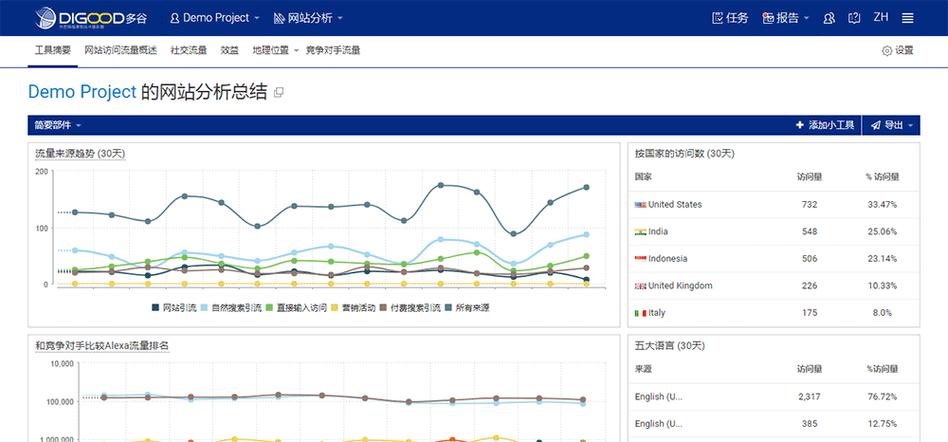Screen dimensions: 948x442
Task: Open the 网站分析 module dropdown
Action: click(x=308, y=18)
